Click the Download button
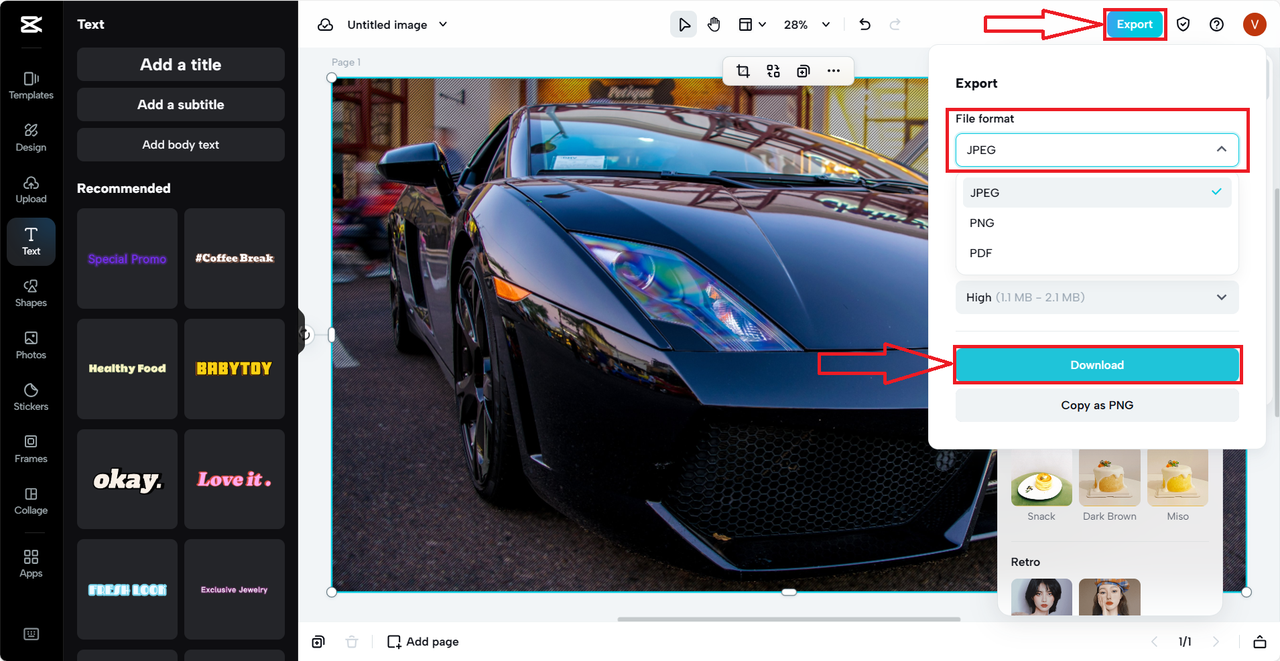Viewport: 1280px width, 661px height. tap(1097, 365)
